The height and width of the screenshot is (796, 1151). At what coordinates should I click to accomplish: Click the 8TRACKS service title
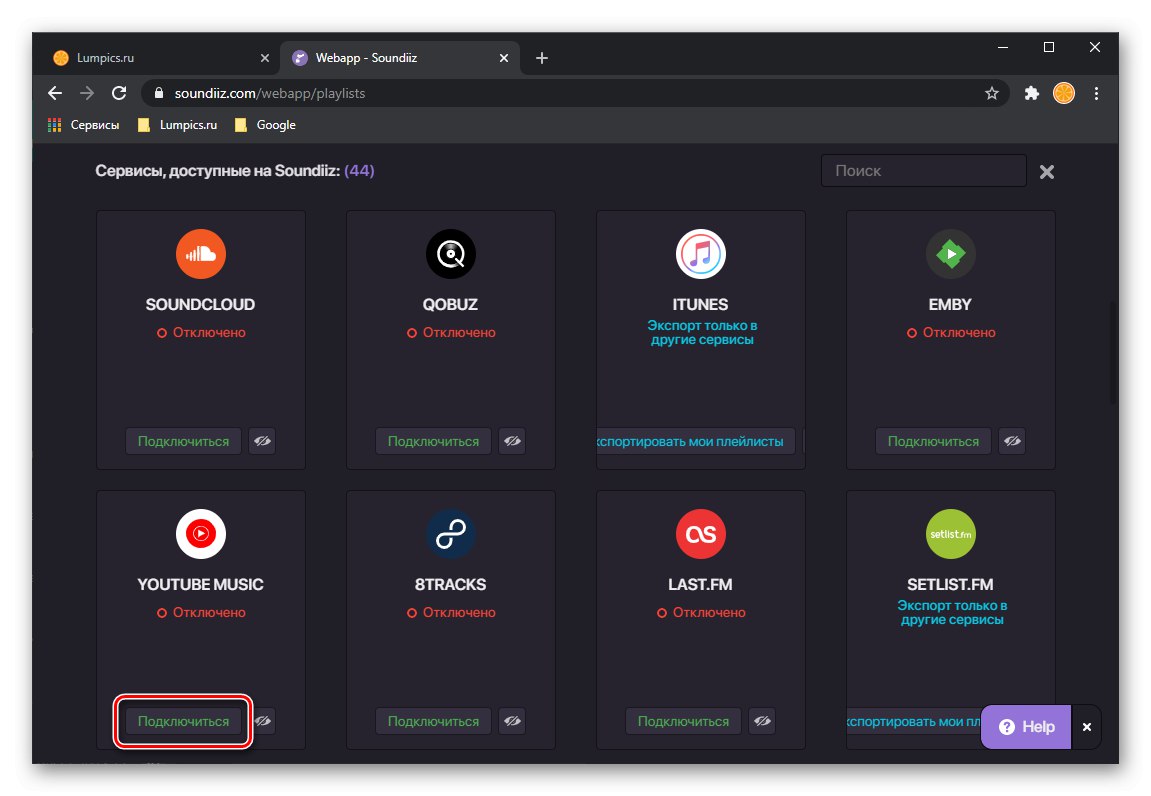[450, 585]
